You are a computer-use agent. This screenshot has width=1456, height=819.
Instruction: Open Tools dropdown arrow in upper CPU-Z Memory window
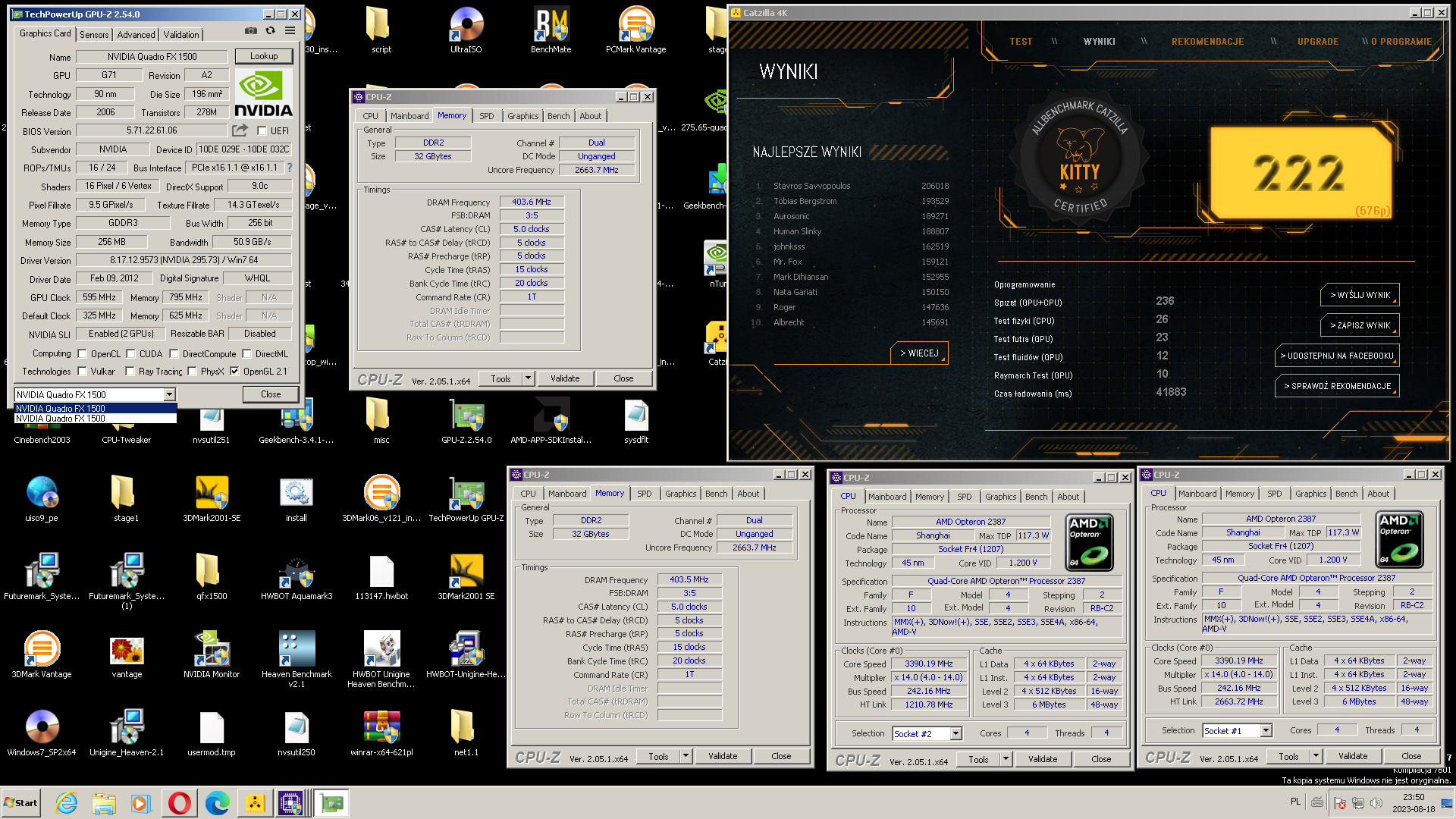(528, 378)
